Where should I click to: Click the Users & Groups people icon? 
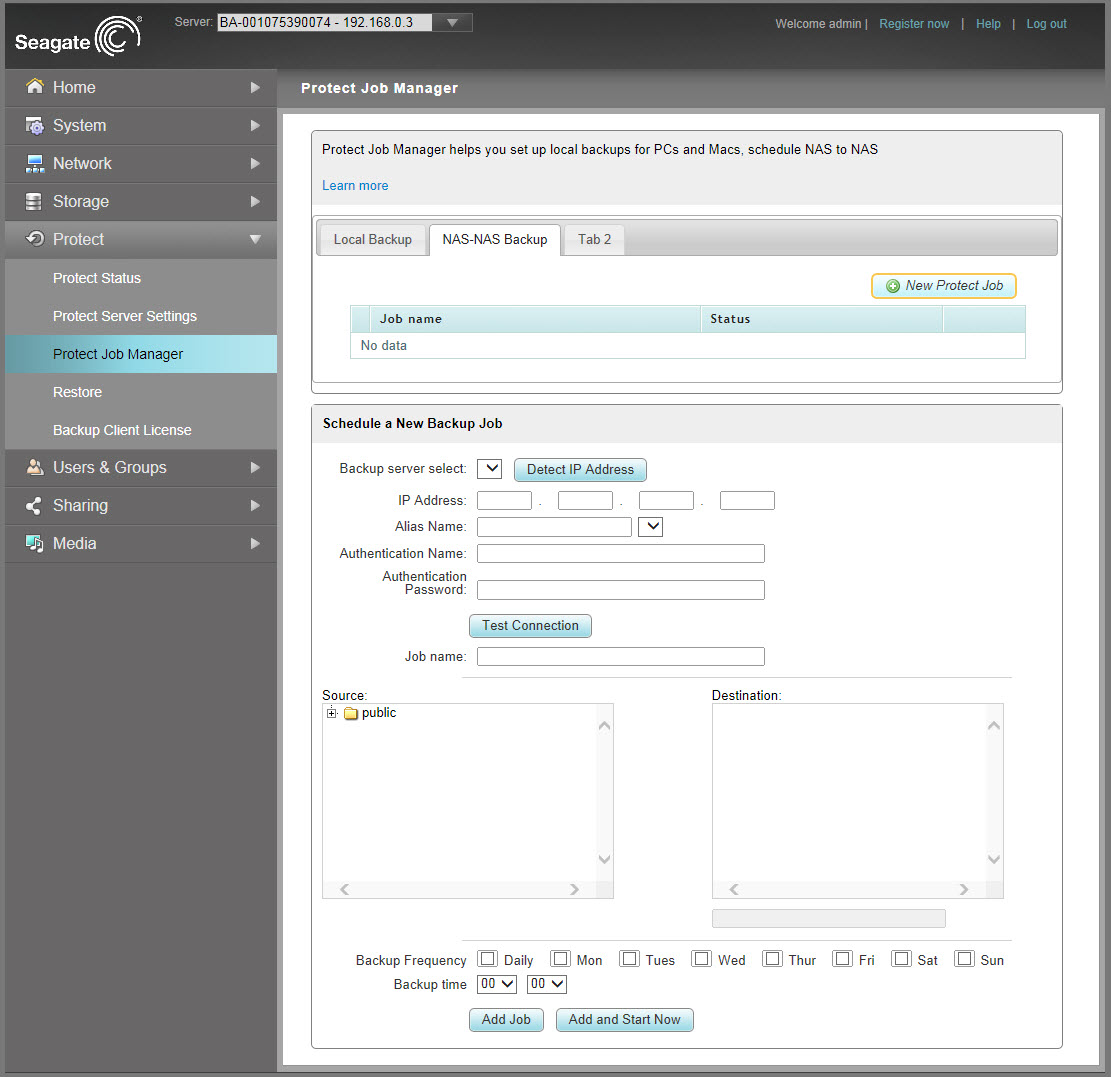click(x=35, y=467)
